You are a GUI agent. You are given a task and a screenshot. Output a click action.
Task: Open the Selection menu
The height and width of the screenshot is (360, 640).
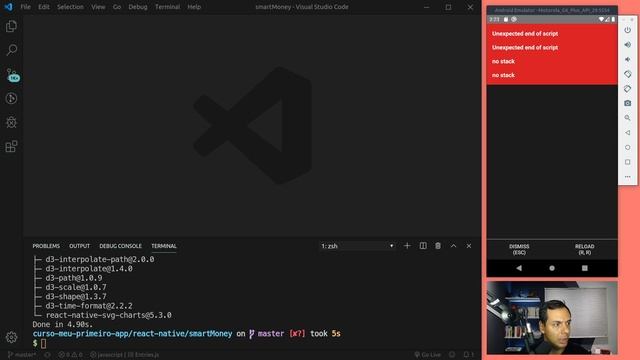click(70, 7)
